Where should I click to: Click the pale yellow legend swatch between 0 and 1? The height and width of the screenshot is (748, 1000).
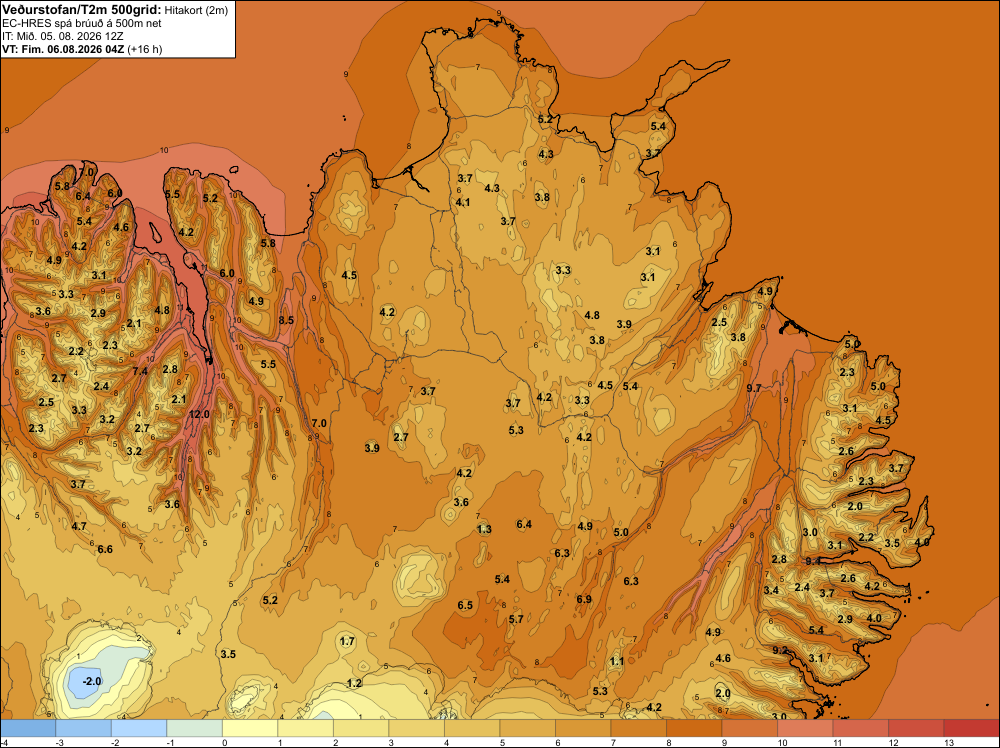click(250, 728)
